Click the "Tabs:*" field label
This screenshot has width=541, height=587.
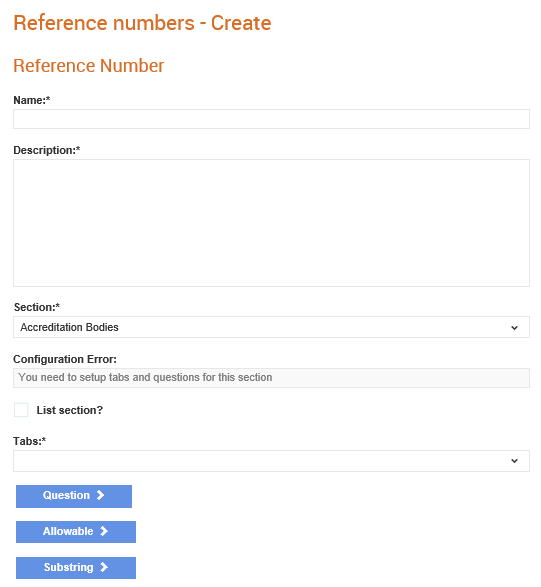[30, 441]
